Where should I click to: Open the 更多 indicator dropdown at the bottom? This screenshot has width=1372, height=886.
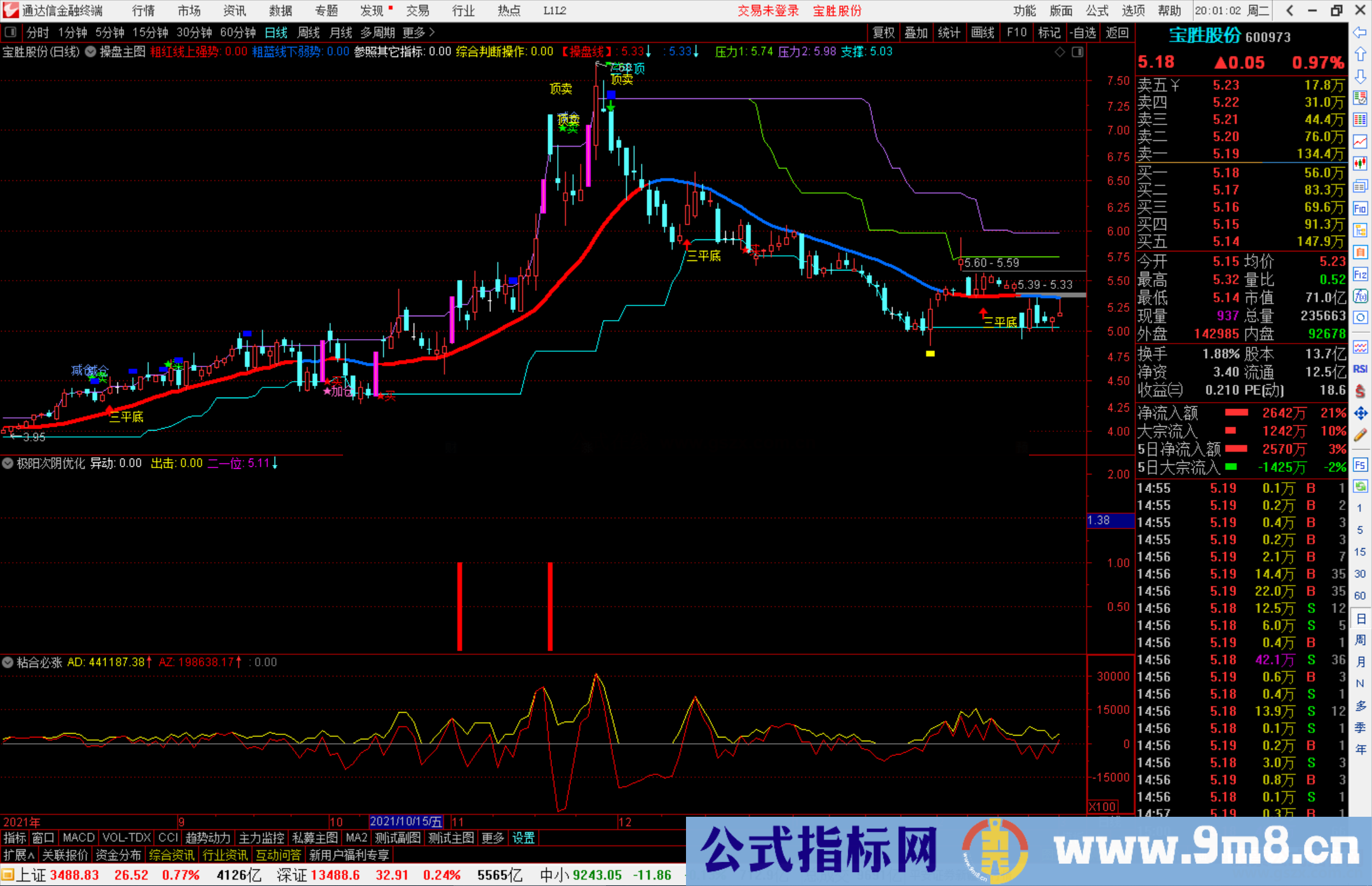[x=492, y=838]
